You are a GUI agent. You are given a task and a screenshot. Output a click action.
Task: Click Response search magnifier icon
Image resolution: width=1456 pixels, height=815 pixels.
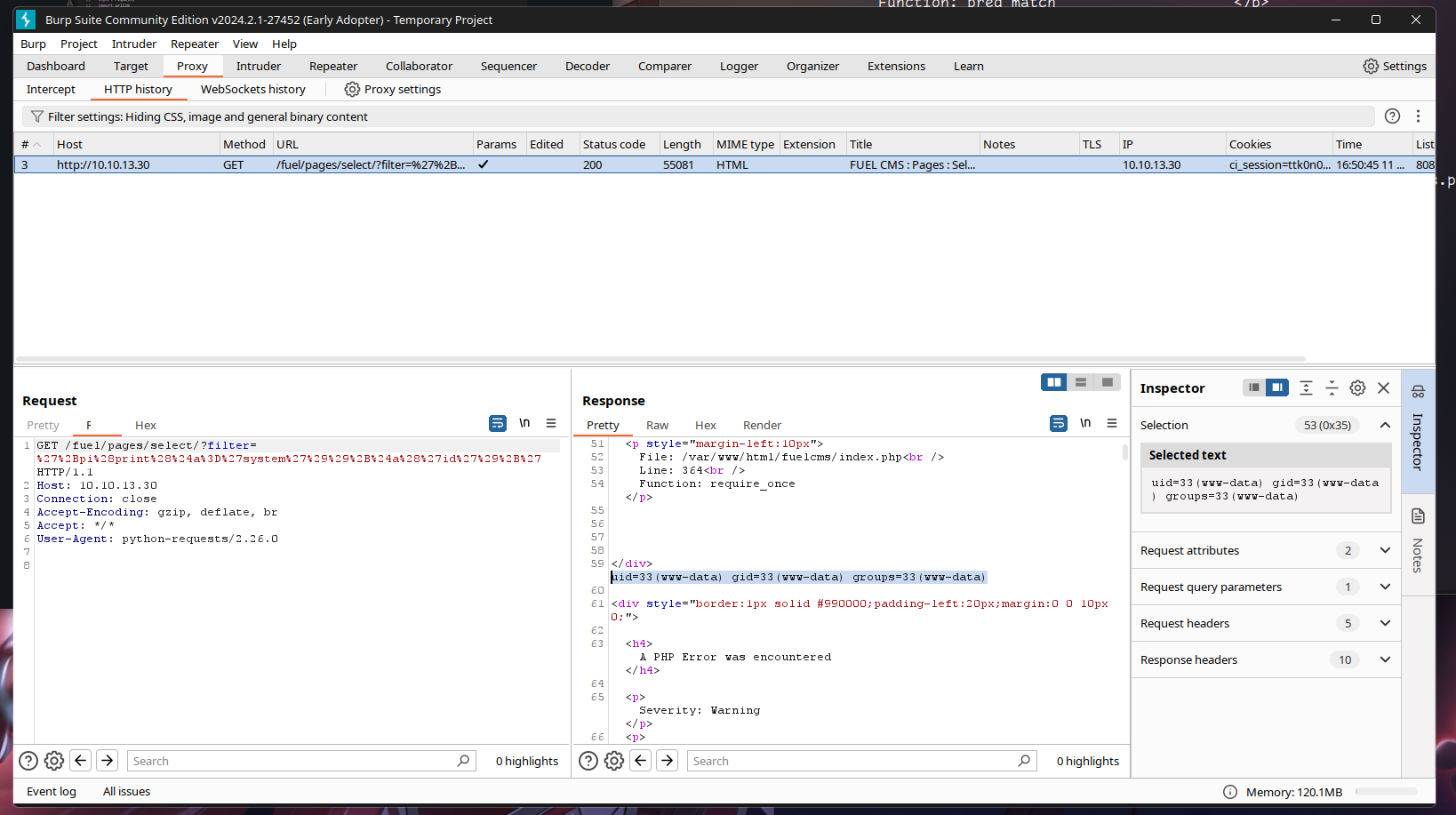click(1024, 761)
